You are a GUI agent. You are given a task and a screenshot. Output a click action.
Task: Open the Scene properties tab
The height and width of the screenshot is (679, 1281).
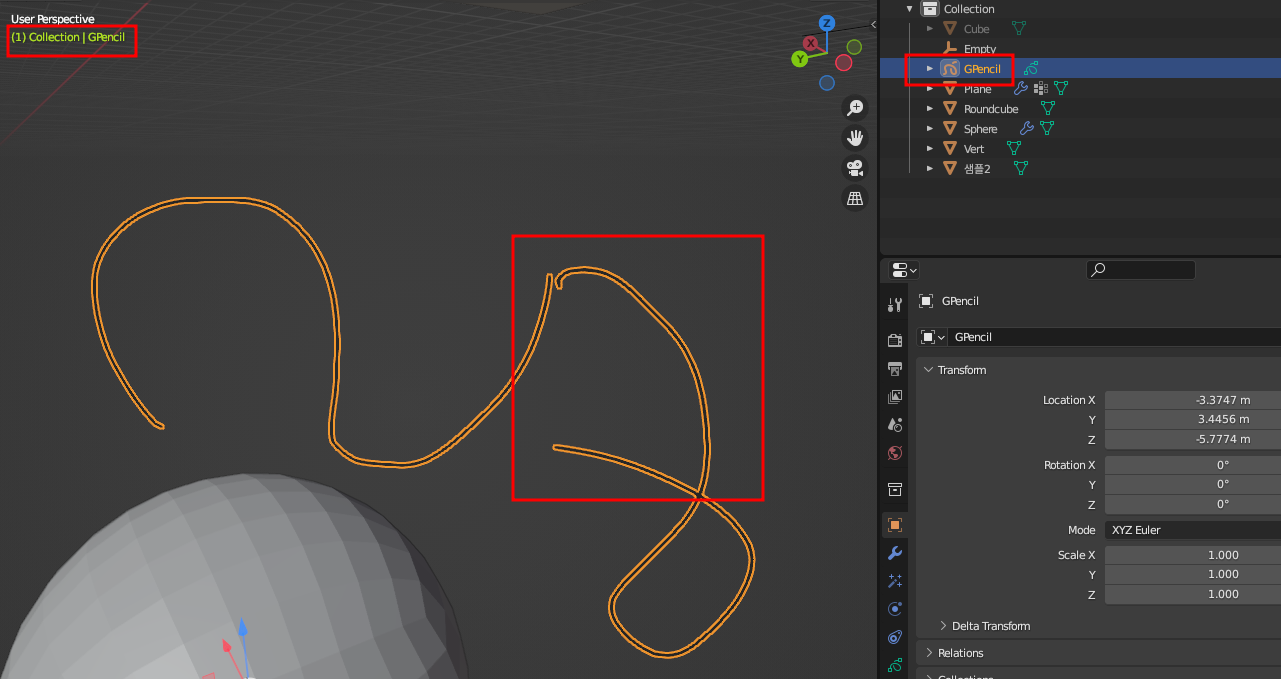tap(895, 425)
